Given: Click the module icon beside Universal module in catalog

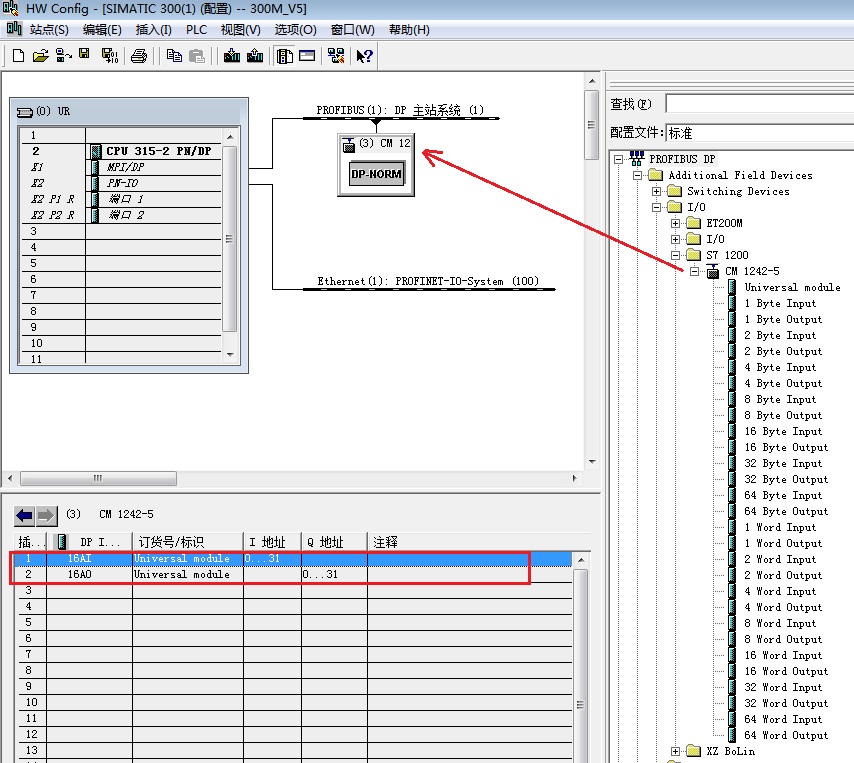Looking at the screenshot, I should point(733,287).
